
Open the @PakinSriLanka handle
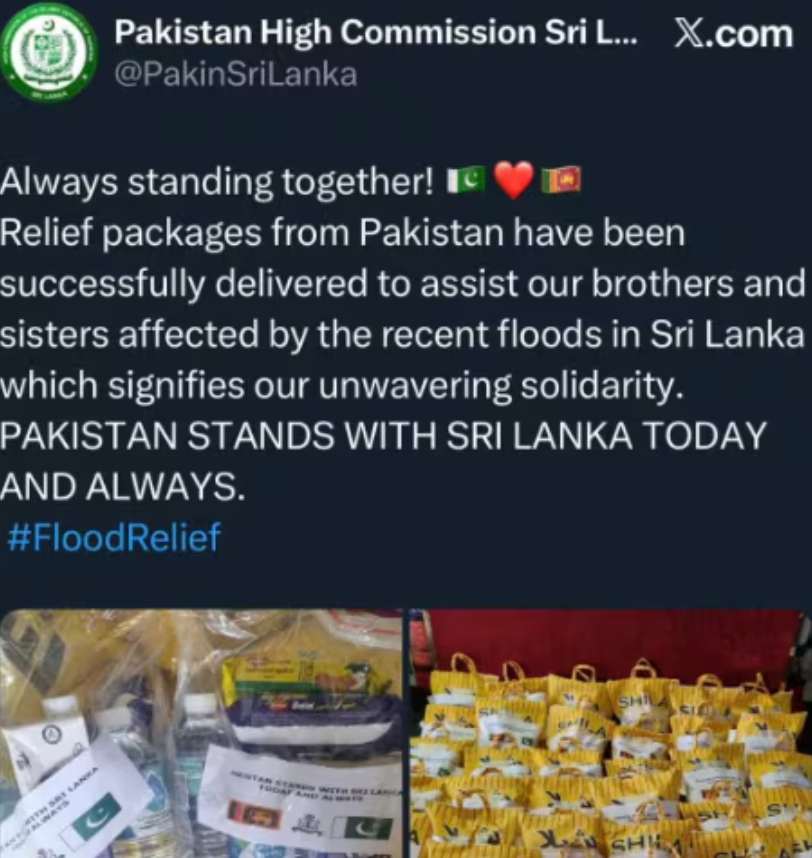(236, 74)
